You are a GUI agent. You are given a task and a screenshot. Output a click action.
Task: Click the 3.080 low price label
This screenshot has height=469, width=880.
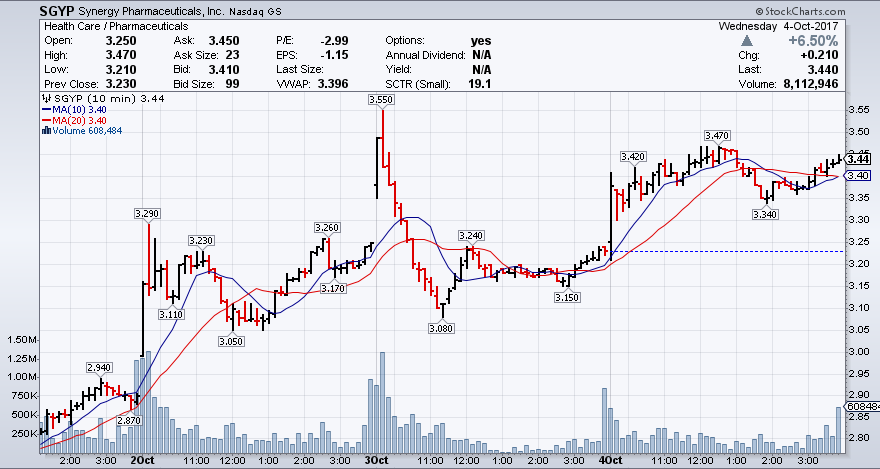point(441,328)
